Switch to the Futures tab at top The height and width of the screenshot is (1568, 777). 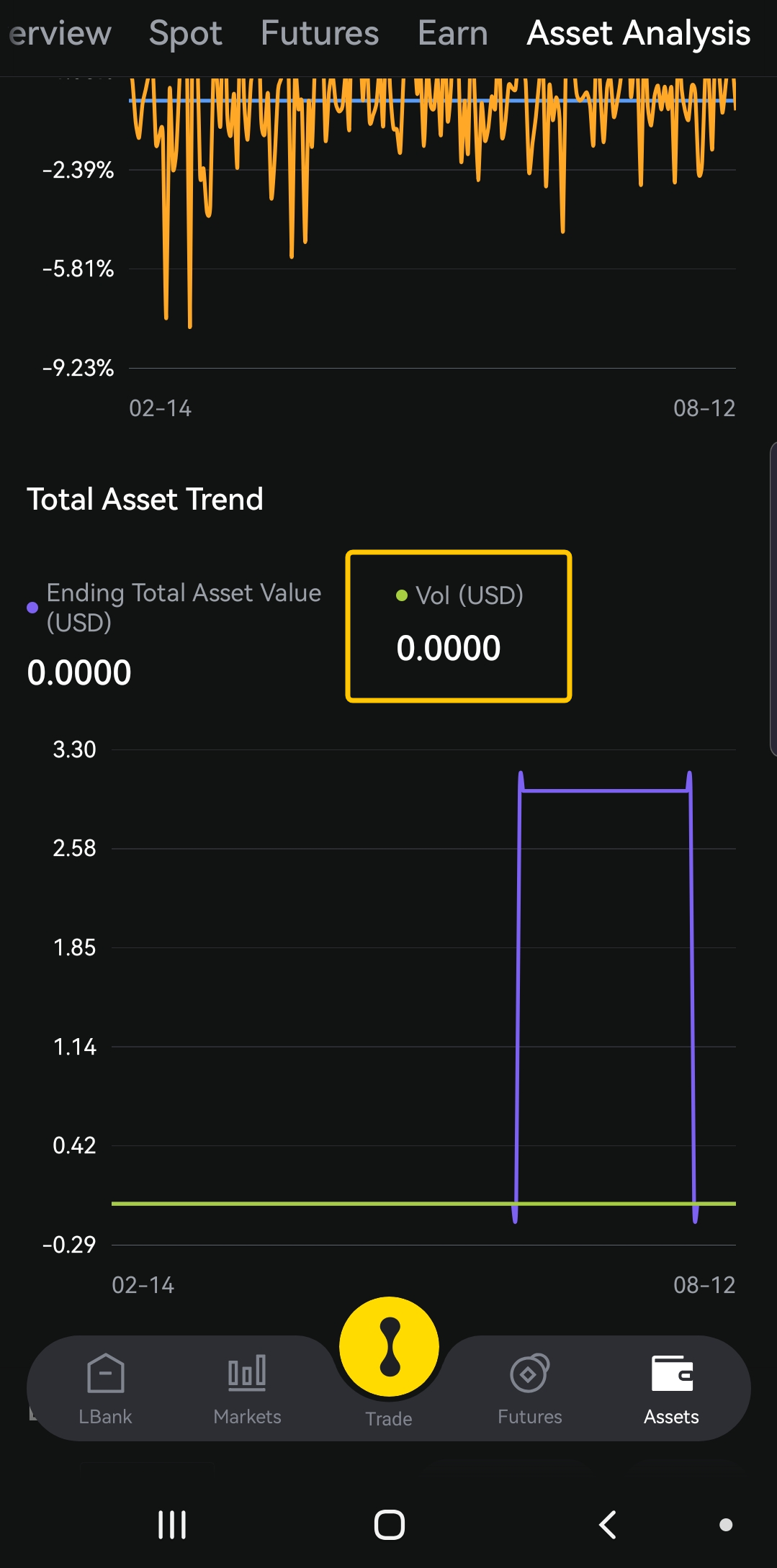320,33
